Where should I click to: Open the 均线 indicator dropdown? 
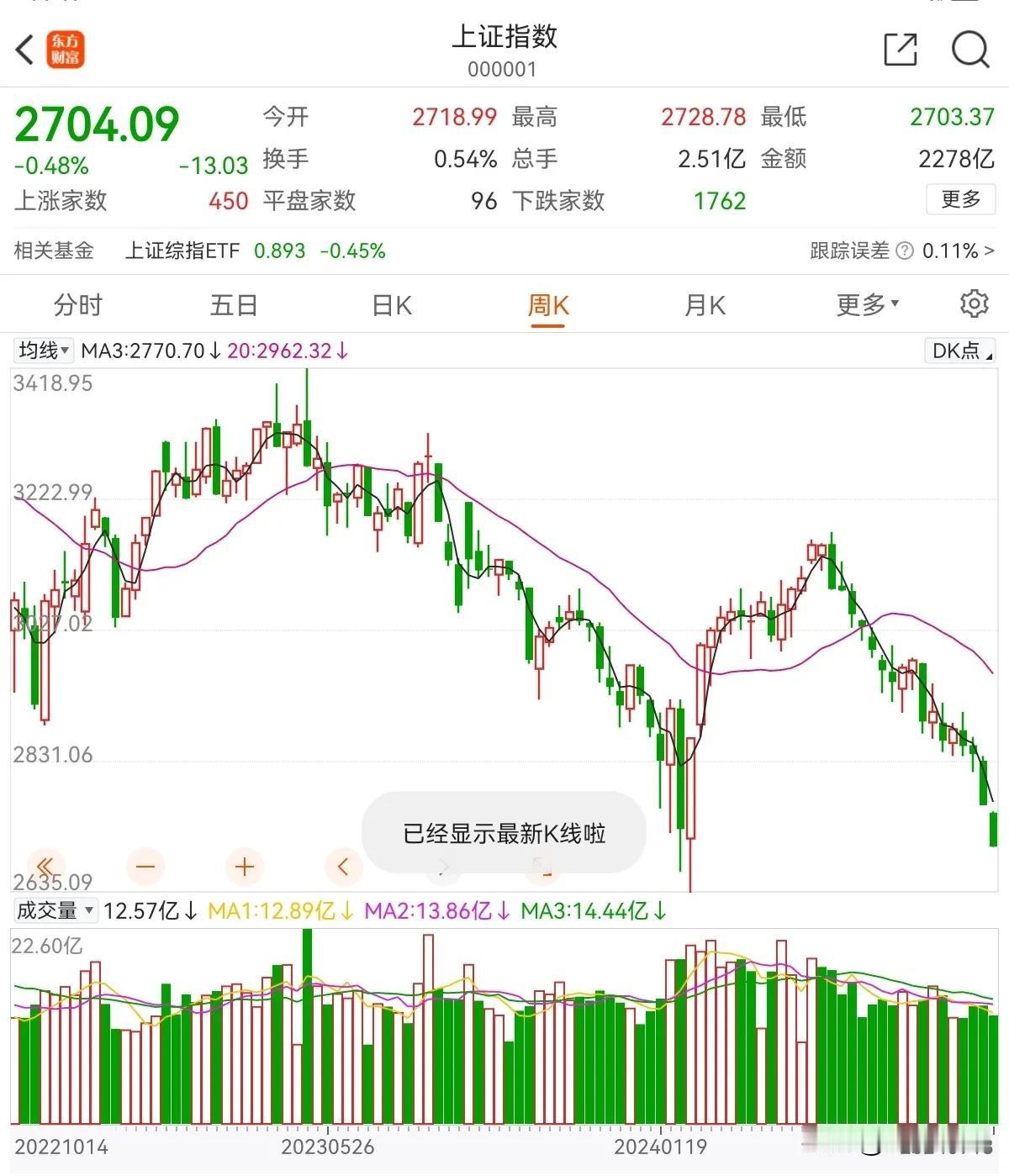pyautogui.click(x=44, y=351)
